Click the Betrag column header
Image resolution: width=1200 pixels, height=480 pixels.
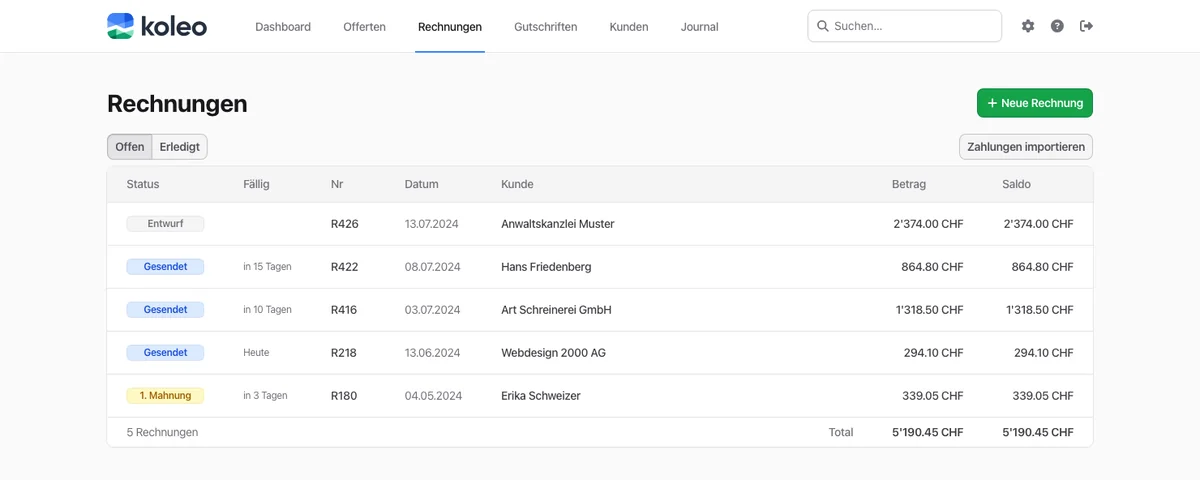909,184
